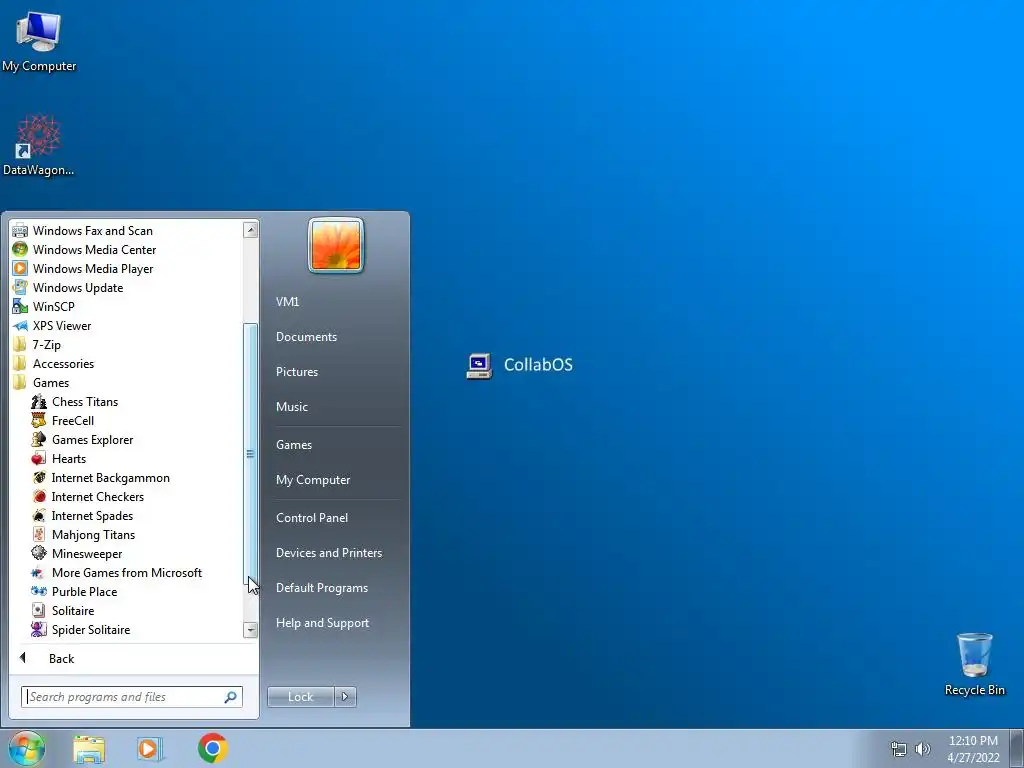Viewport: 1024px width, 768px height.
Task: Select the DataWagon desktop shortcut
Action: tap(39, 145)
